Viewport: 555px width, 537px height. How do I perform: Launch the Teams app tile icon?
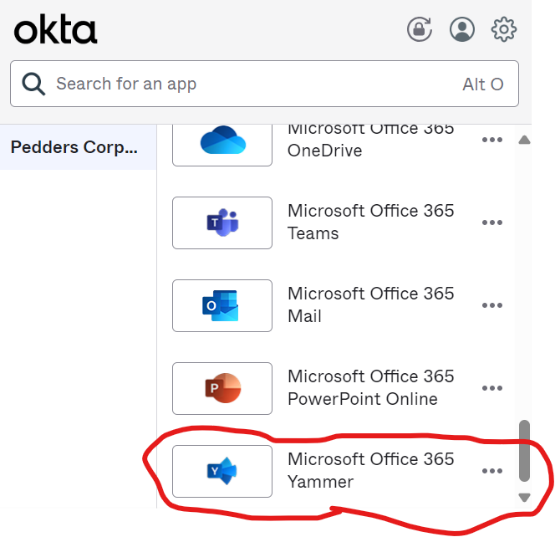[222, 223]
